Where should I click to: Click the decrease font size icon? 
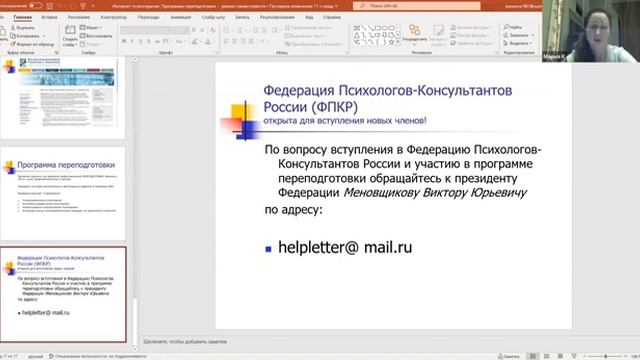pyautogui.click(x=203, y=30)
